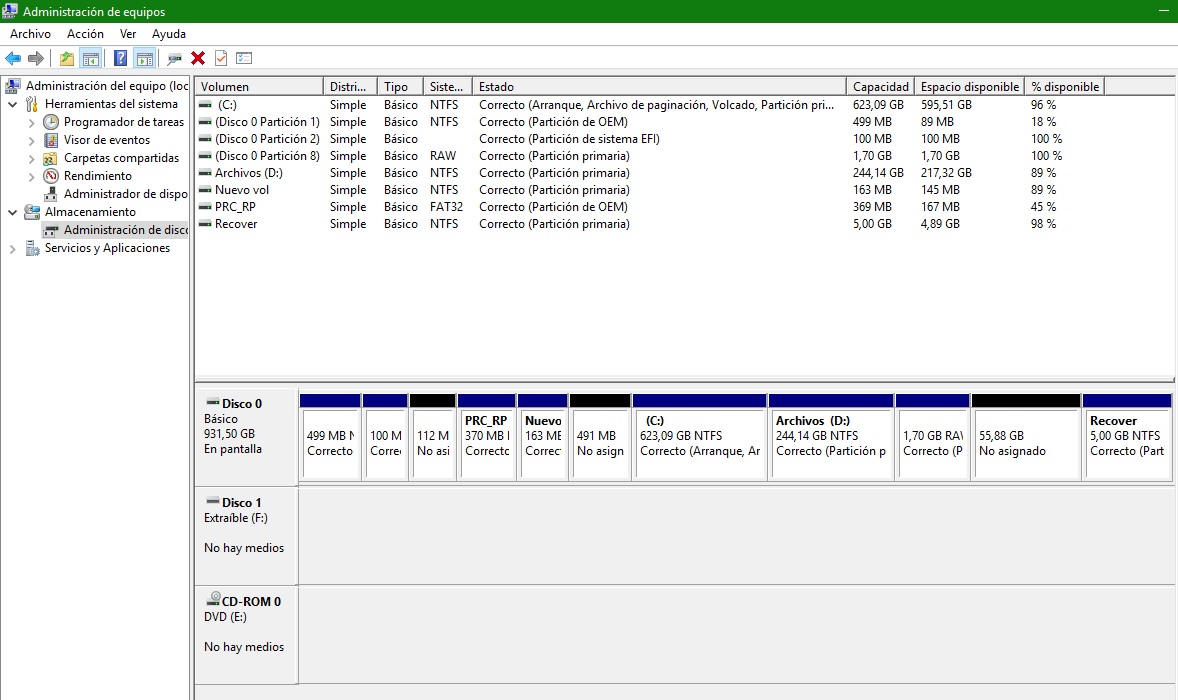Click the 100 MB Correcto partition block

pyautogui.click(x=385, y=436)
